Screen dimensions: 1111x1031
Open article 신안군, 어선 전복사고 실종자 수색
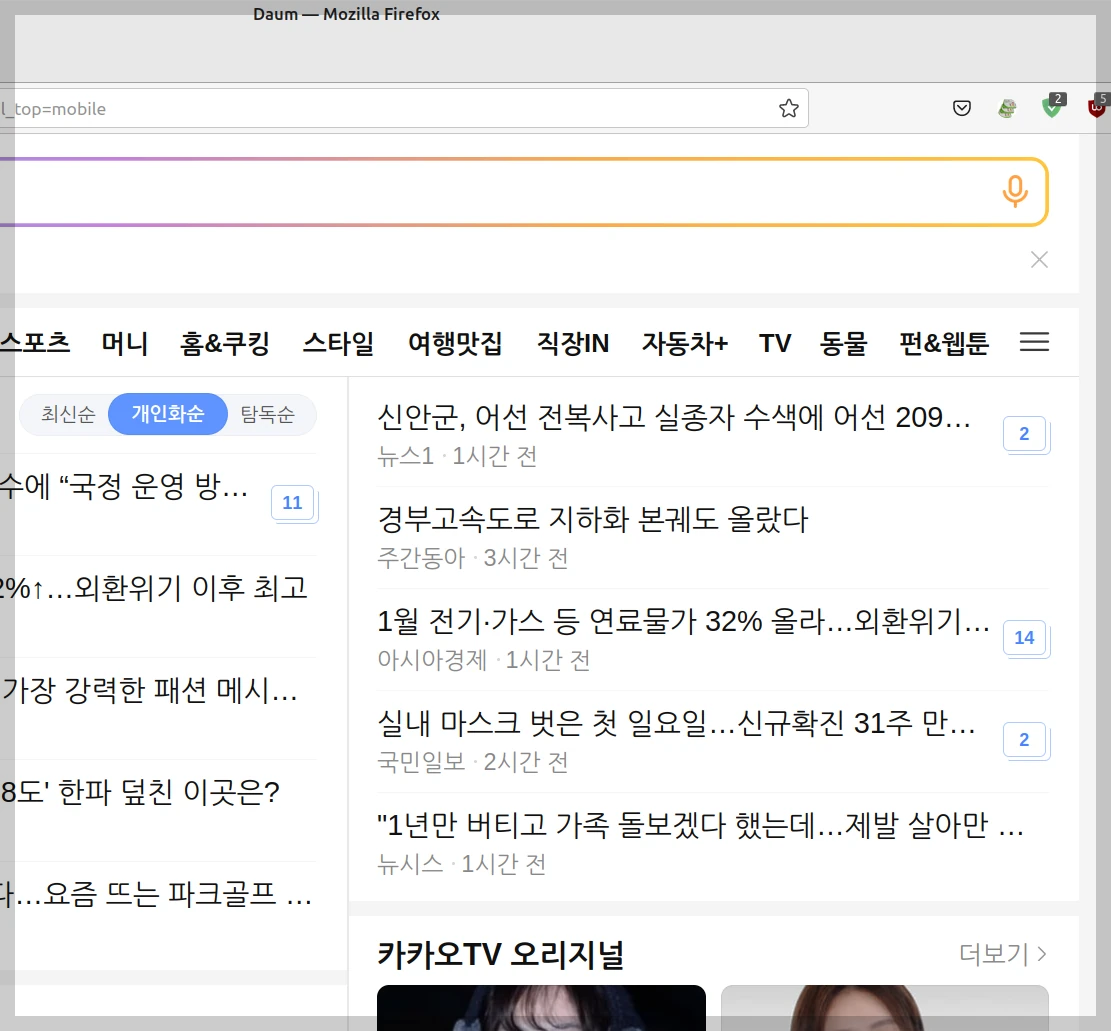[x=674, y=417]
